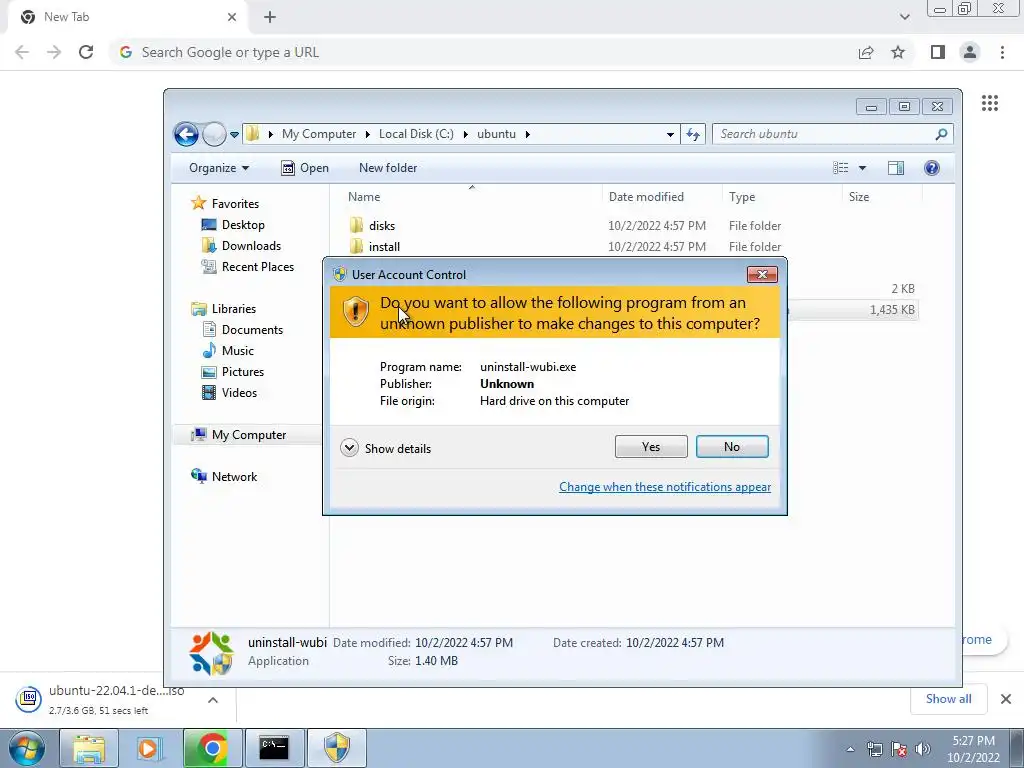The width and height of the screenshot is (1024, 768).
Task: Click No in User Account Control dialog
Action: click(x=731, y=447)
